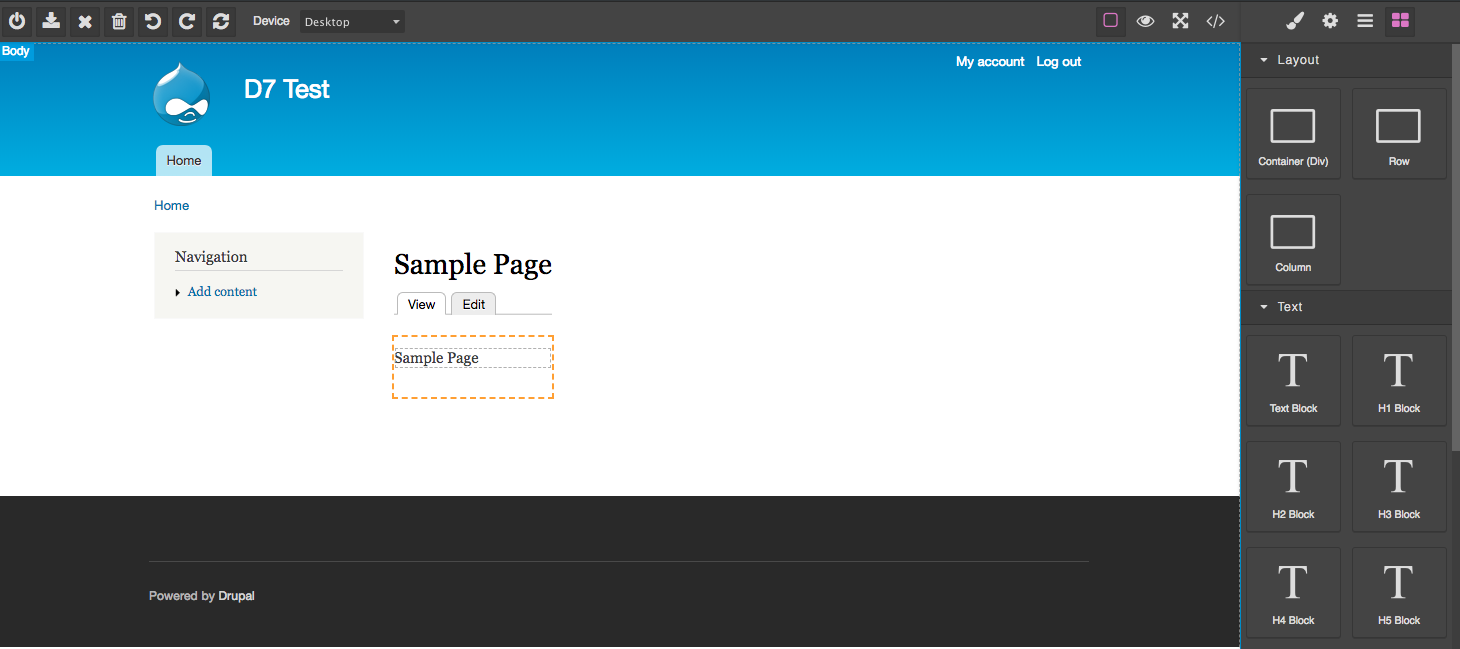Collapse the Text section

pyautogui.click(x=1263, y=307)
